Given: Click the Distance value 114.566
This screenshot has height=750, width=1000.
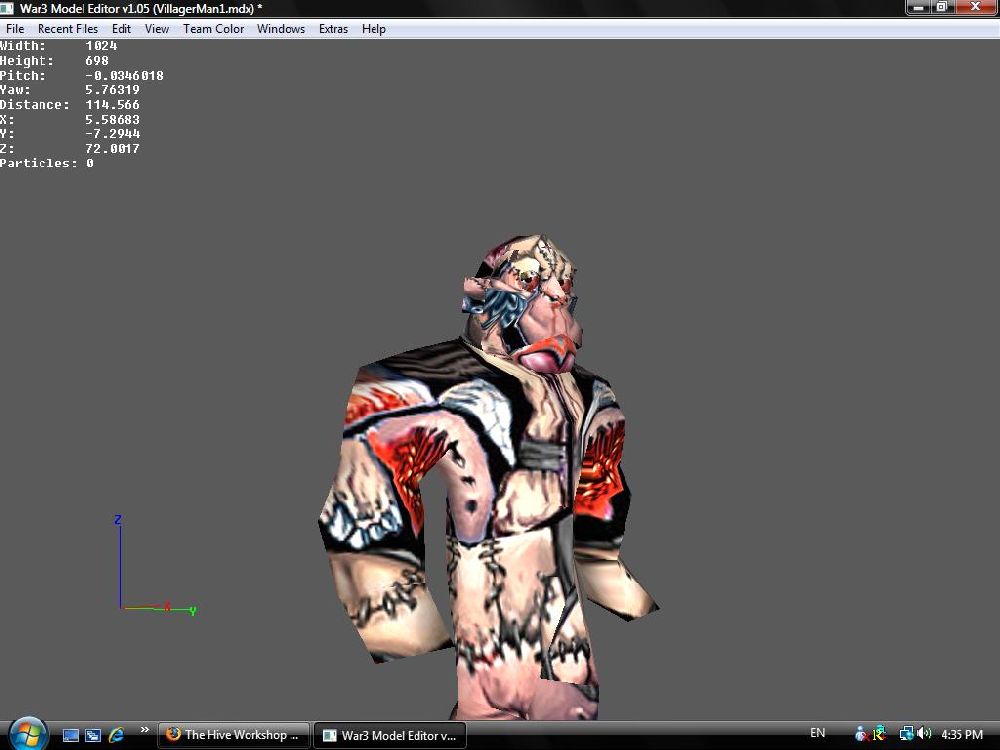Looking at the screenshot, I should 112,105.
